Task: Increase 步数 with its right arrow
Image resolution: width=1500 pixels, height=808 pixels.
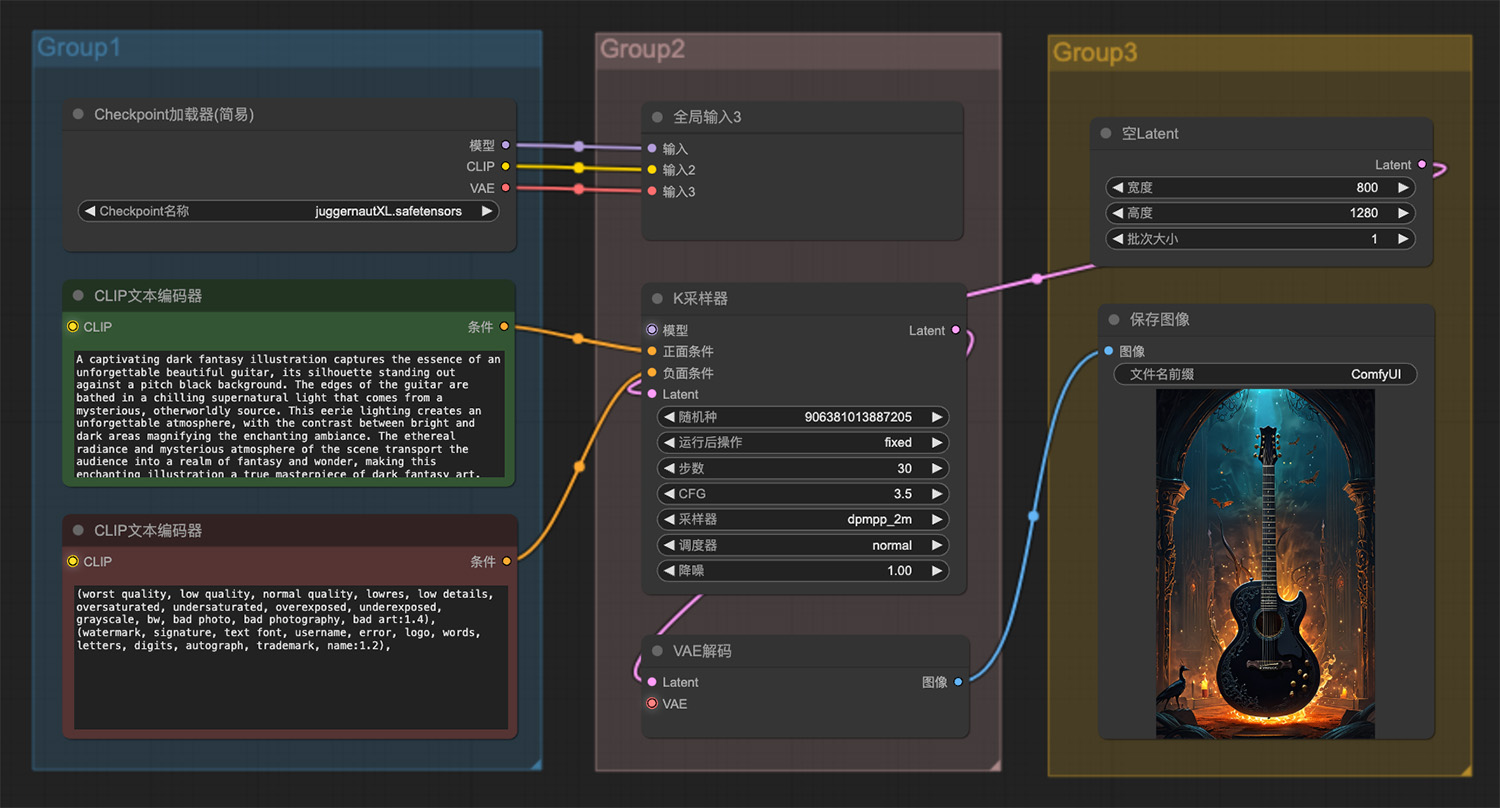Action: pyautogui.click(x=936, y=468)
